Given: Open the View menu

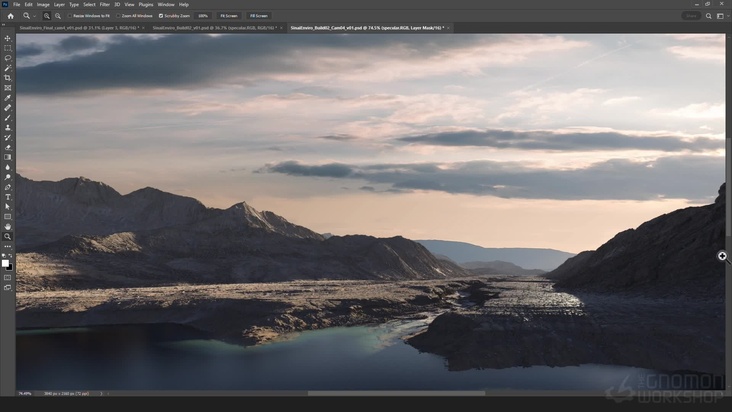Looking at the screenshot, I should click(x=129, y=5).
